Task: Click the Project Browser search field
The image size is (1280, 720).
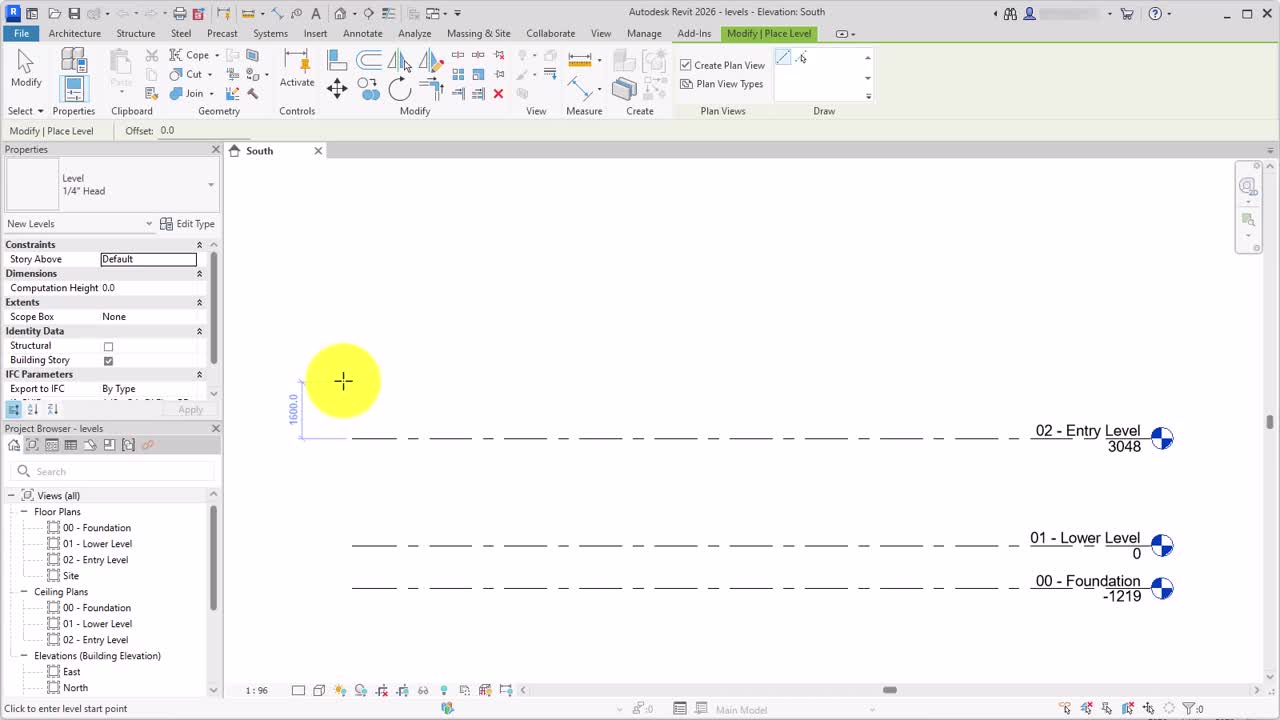Action: click(x=115, y=472)
